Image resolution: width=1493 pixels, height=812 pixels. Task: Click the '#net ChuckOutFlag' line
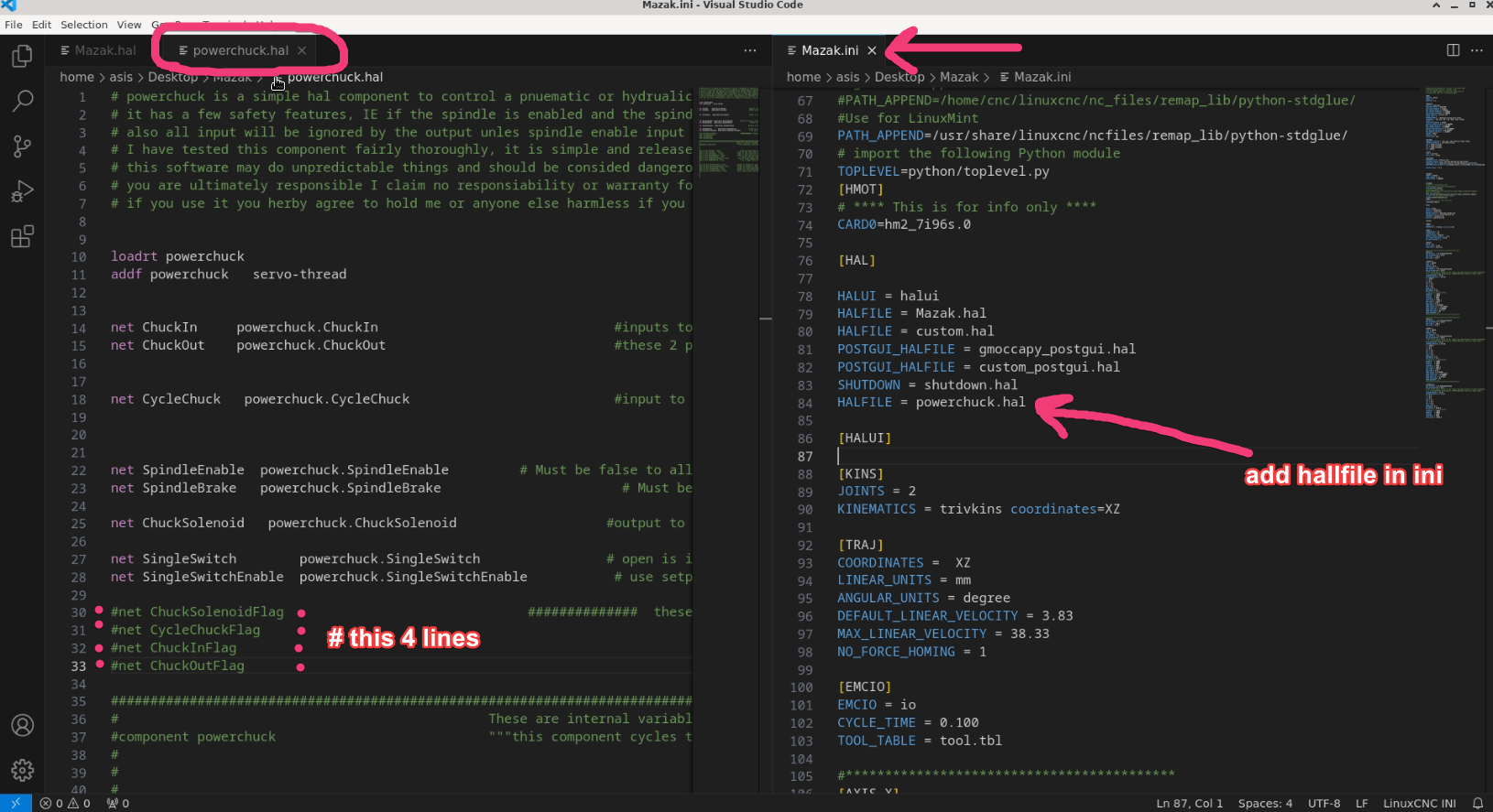tap(177, 666)
